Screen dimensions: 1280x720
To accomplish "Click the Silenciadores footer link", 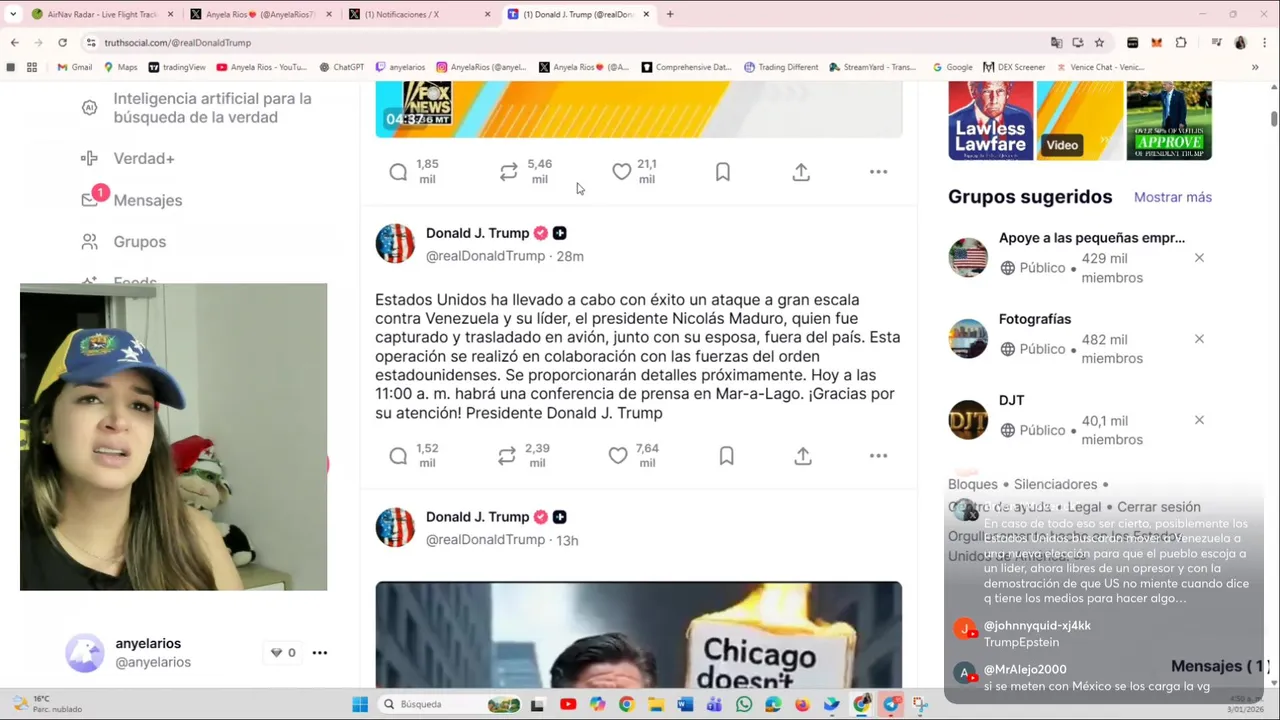I will 1055,484.
